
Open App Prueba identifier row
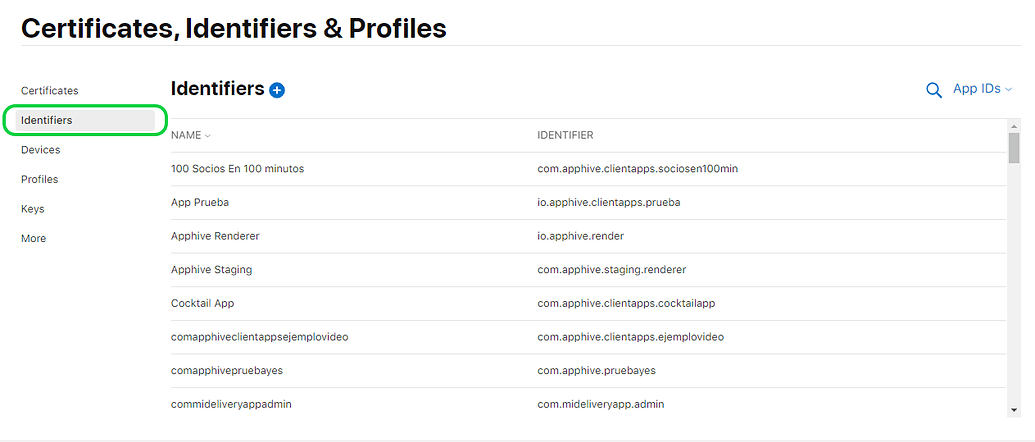pyautogui.click(x=586, y=203)
